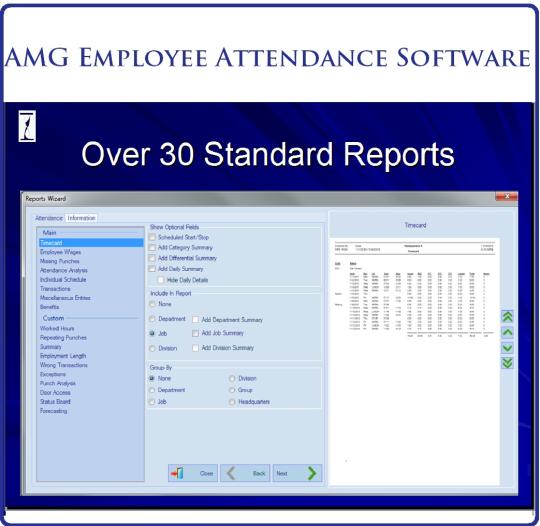Select Exceptions report
This screenshot has width=540, height=526.
click(x=53, y=374)
